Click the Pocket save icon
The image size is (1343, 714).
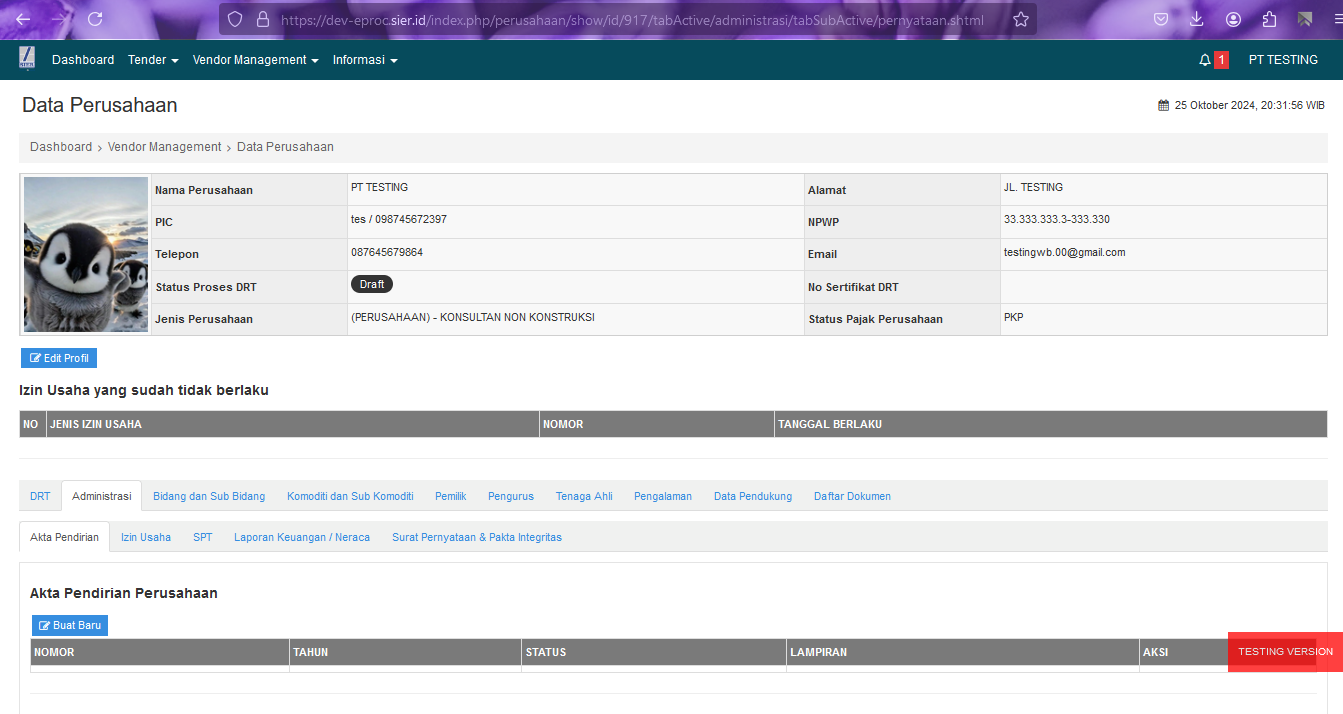(1161, 19)
